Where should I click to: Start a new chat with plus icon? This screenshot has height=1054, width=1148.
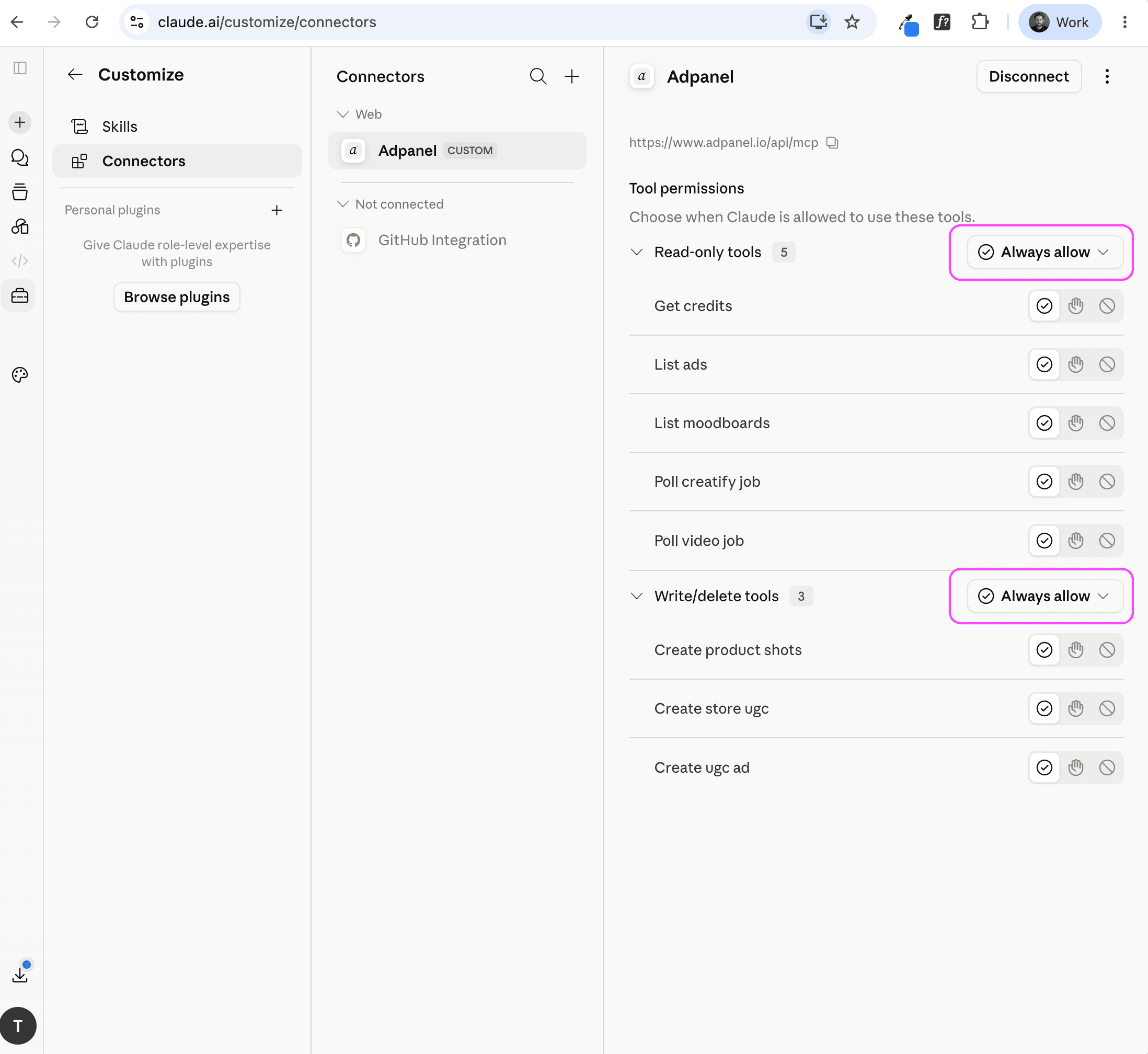coord(20,123)
